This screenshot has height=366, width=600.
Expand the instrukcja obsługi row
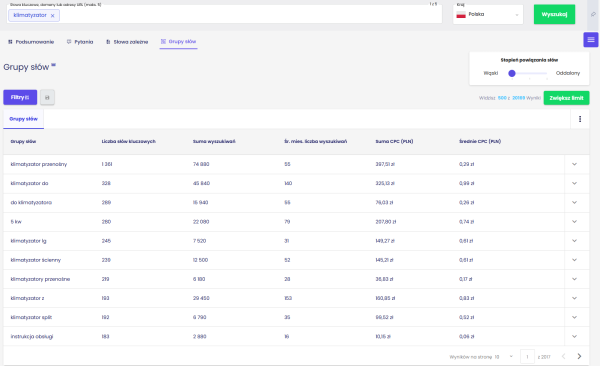[574, 337]
